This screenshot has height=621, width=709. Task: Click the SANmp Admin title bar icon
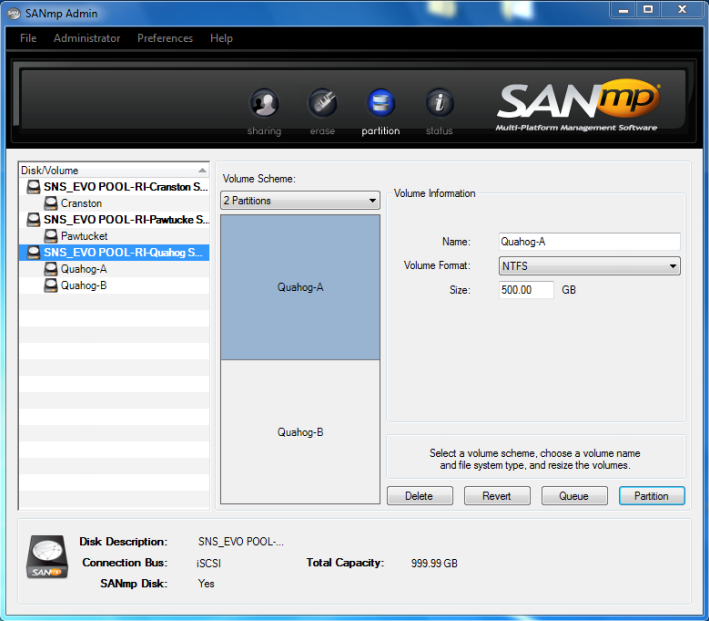14,14
